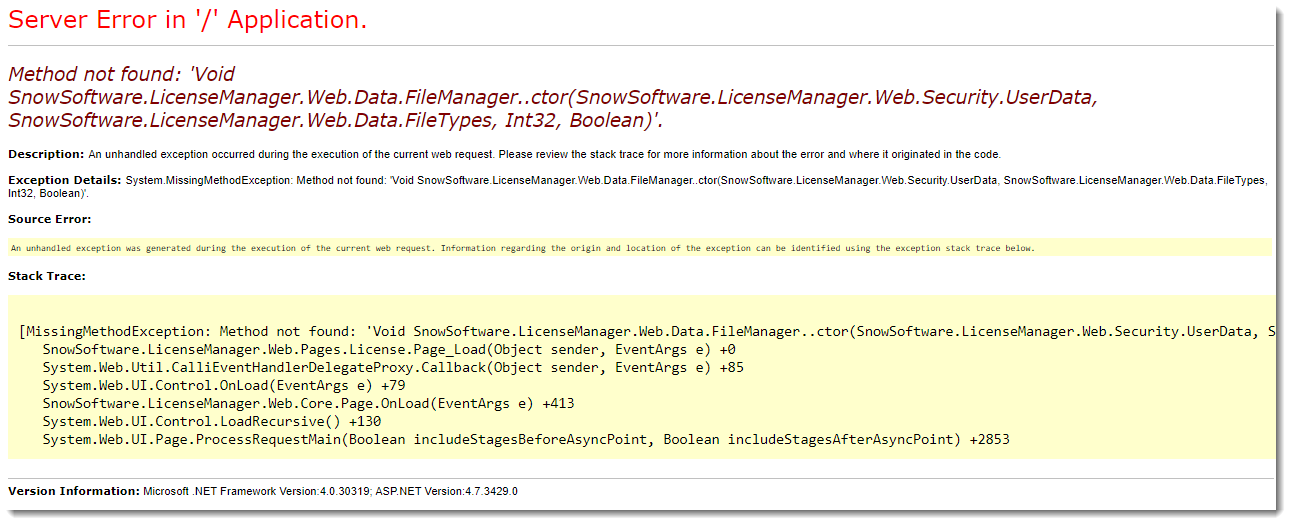The width and height of the screenshot is (1291, 525).
Task: Select the 'Server Error in '/' Application.' heading
Action: click(x=187, y=20)
